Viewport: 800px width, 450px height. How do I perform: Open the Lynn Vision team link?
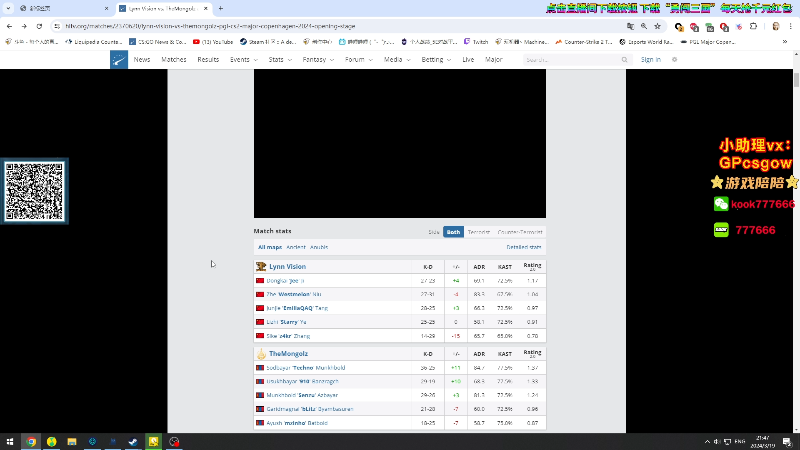click(287, 266)
